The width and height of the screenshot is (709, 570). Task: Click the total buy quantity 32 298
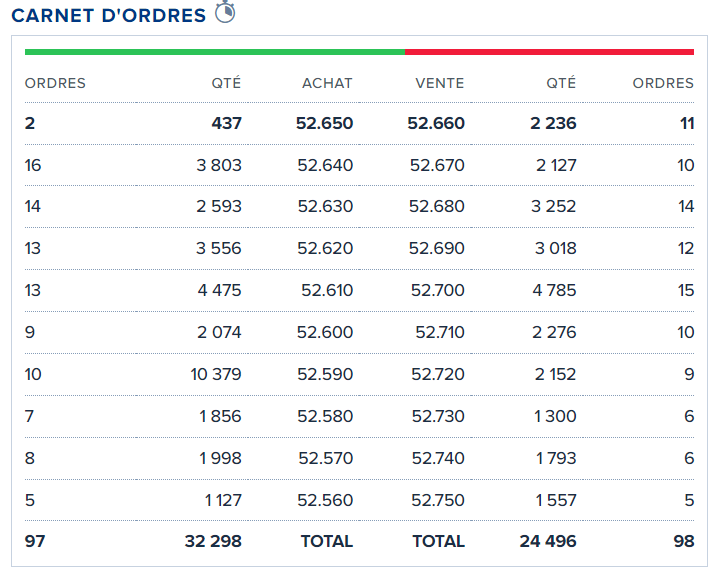pos(213,541)
